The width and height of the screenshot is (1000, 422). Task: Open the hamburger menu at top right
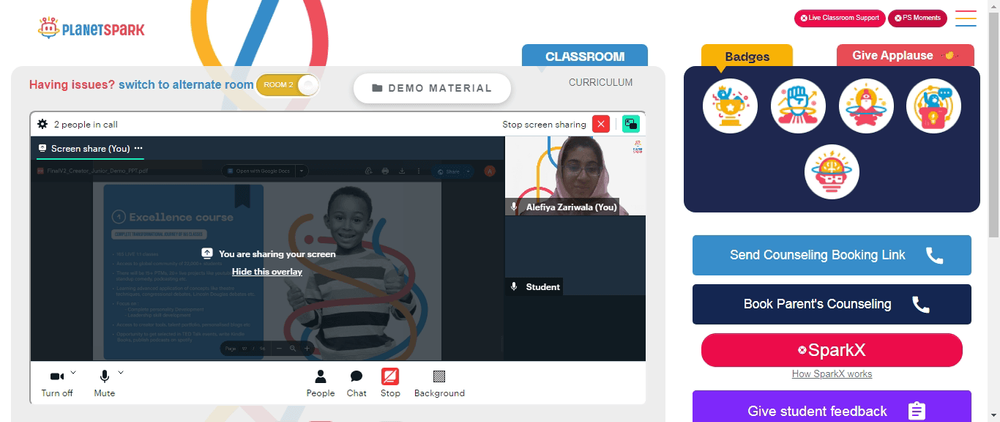pyautogui.click(x=966, y=18)
